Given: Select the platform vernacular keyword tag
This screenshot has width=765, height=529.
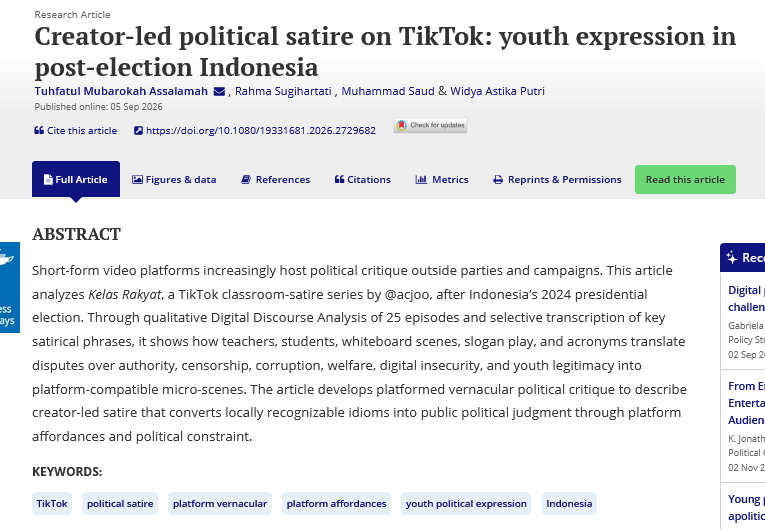Looking at the screenshot, I should (x=220, y=504).
